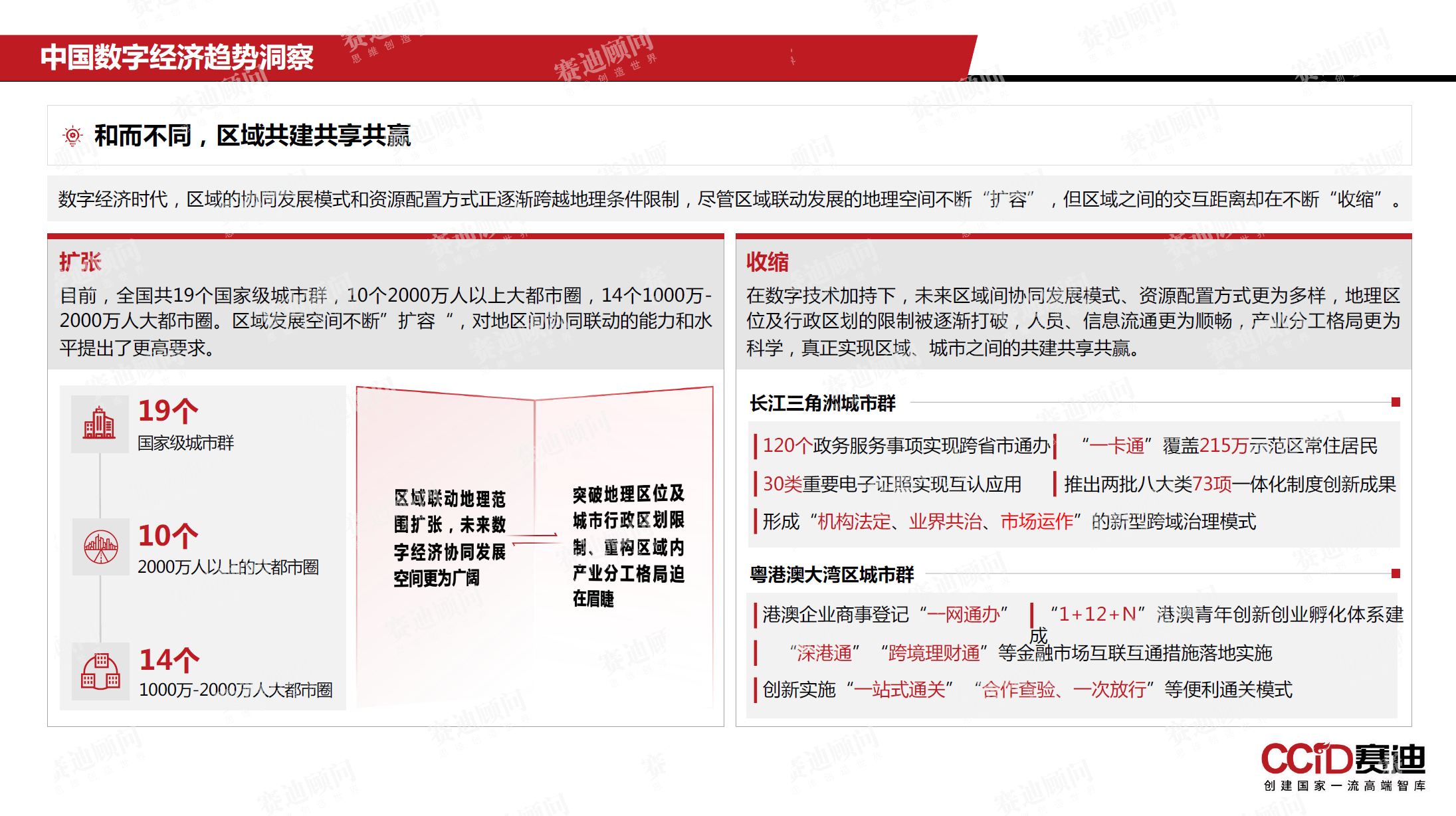1456x816 pixels.
Task: Click the circular metropolis icon next to 10个
Action: (100, 547)
